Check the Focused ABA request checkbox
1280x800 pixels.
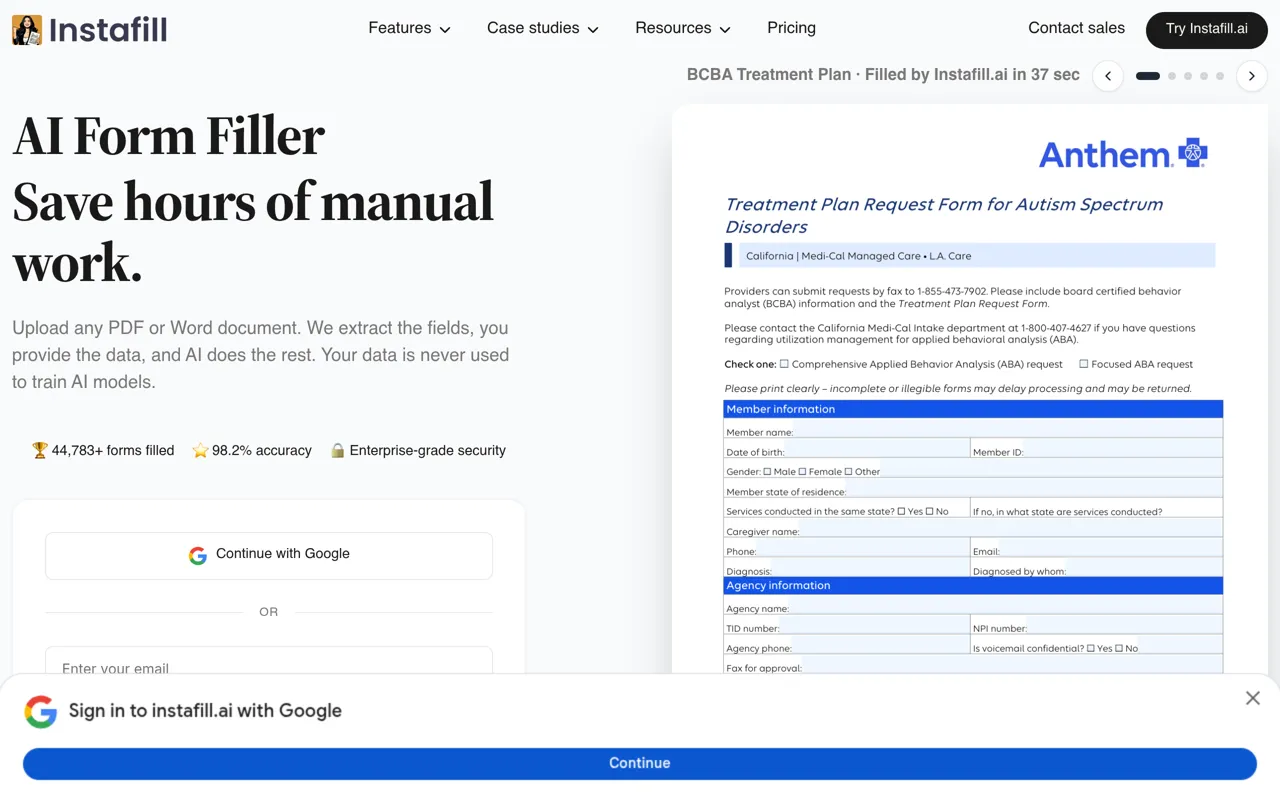pos(1084,364)
